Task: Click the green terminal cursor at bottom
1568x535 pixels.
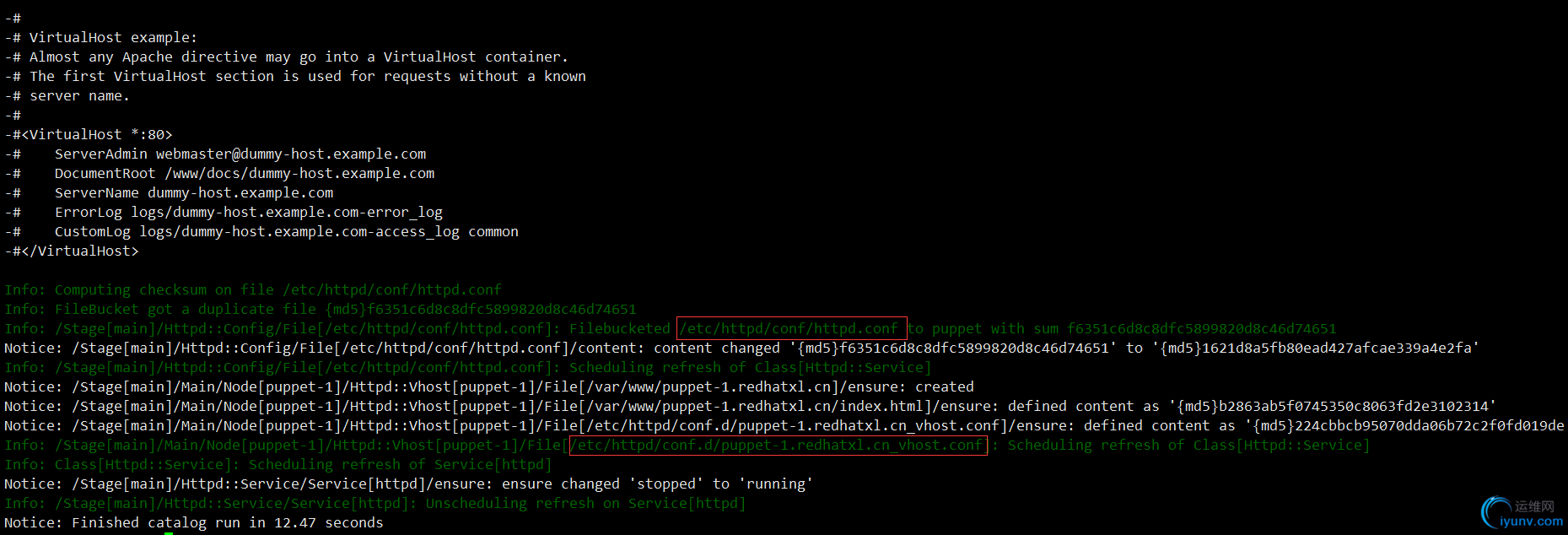Action: [x=169, y=532]
